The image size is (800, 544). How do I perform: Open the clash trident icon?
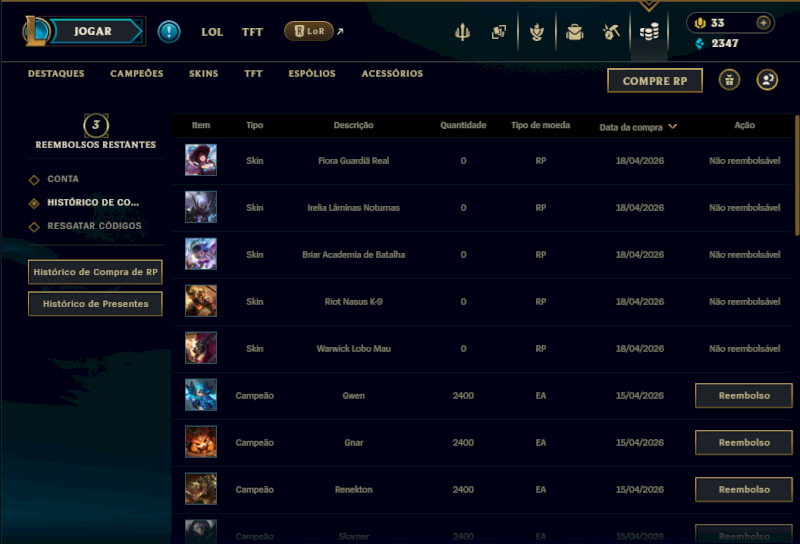462,32
